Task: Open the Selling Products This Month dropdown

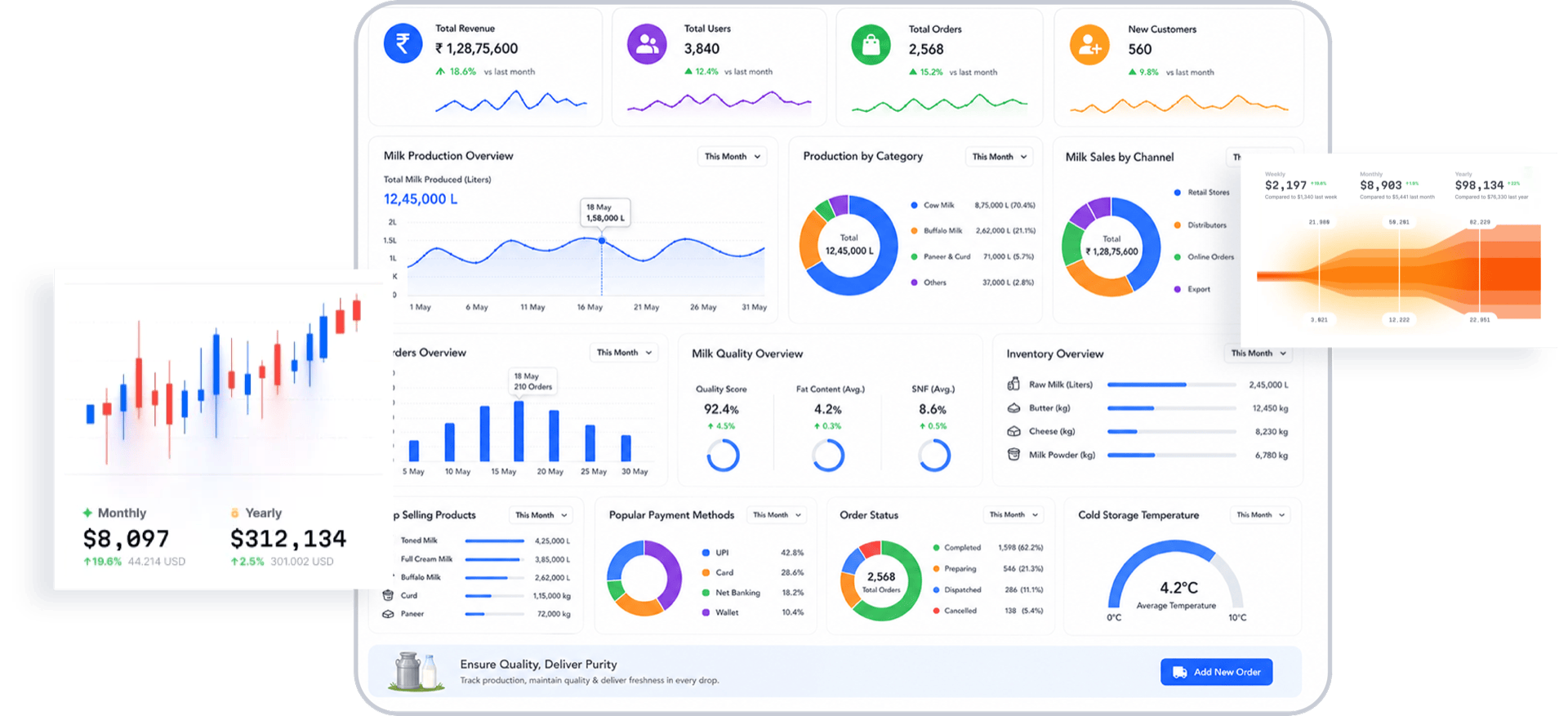Action: point(541,515)
